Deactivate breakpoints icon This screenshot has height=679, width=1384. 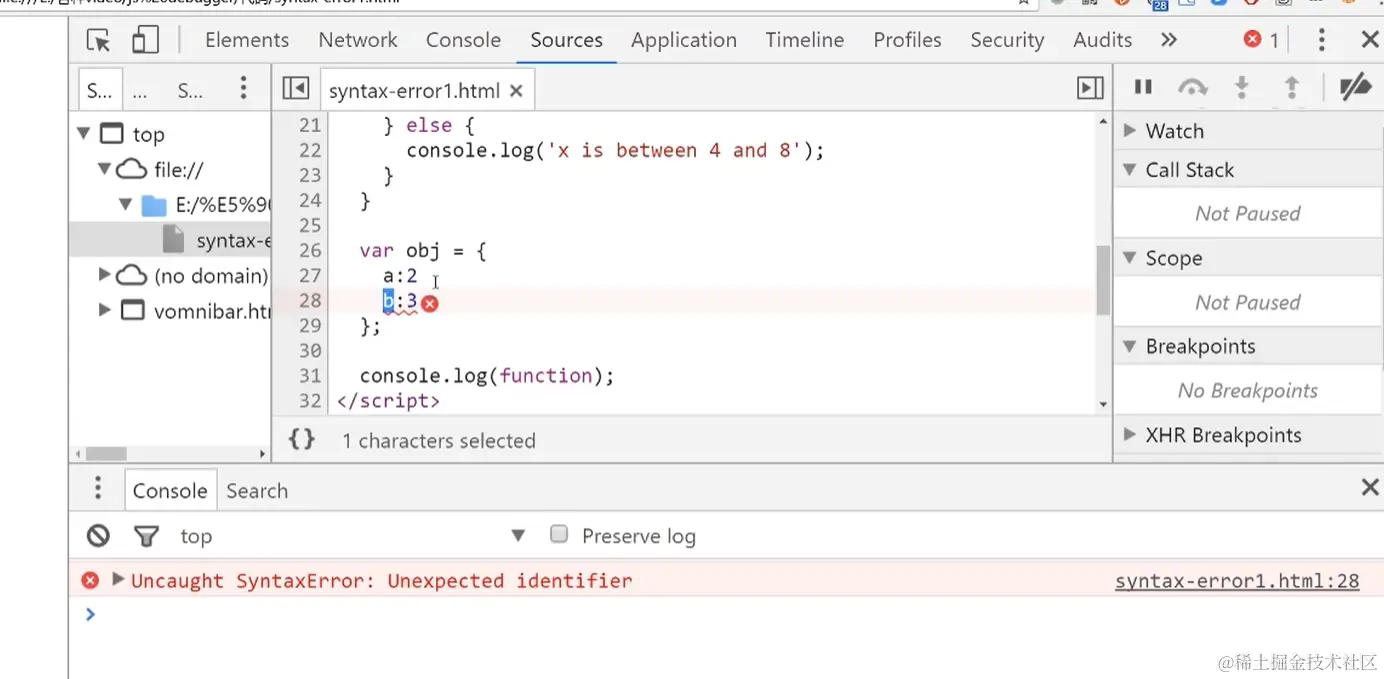coord(1355,88)
